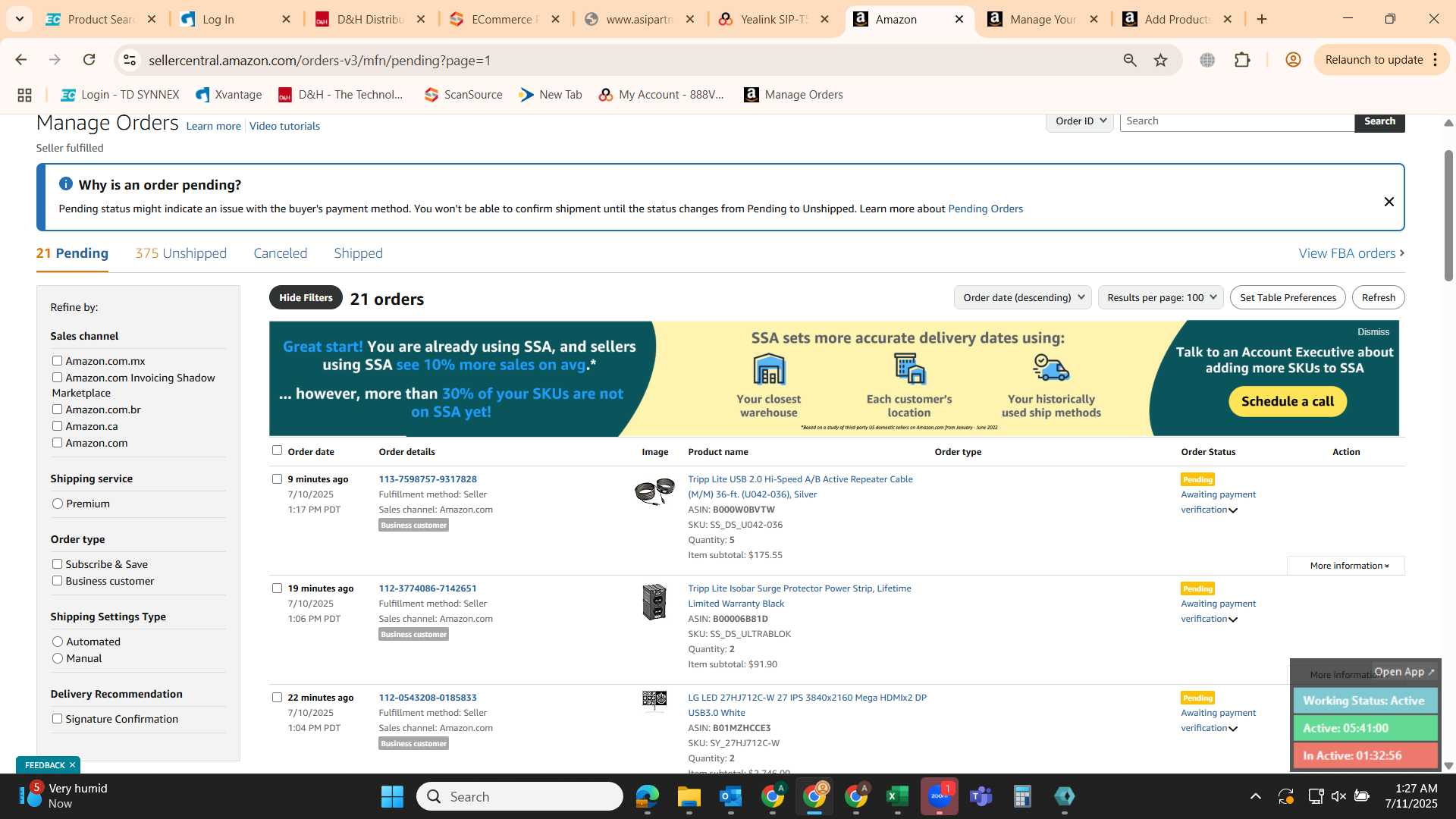This screenshot has height=819, width=1456.
Task: Open the Order ID search type dropdown
Action: pyautogui.click(x=1080, y=121)
